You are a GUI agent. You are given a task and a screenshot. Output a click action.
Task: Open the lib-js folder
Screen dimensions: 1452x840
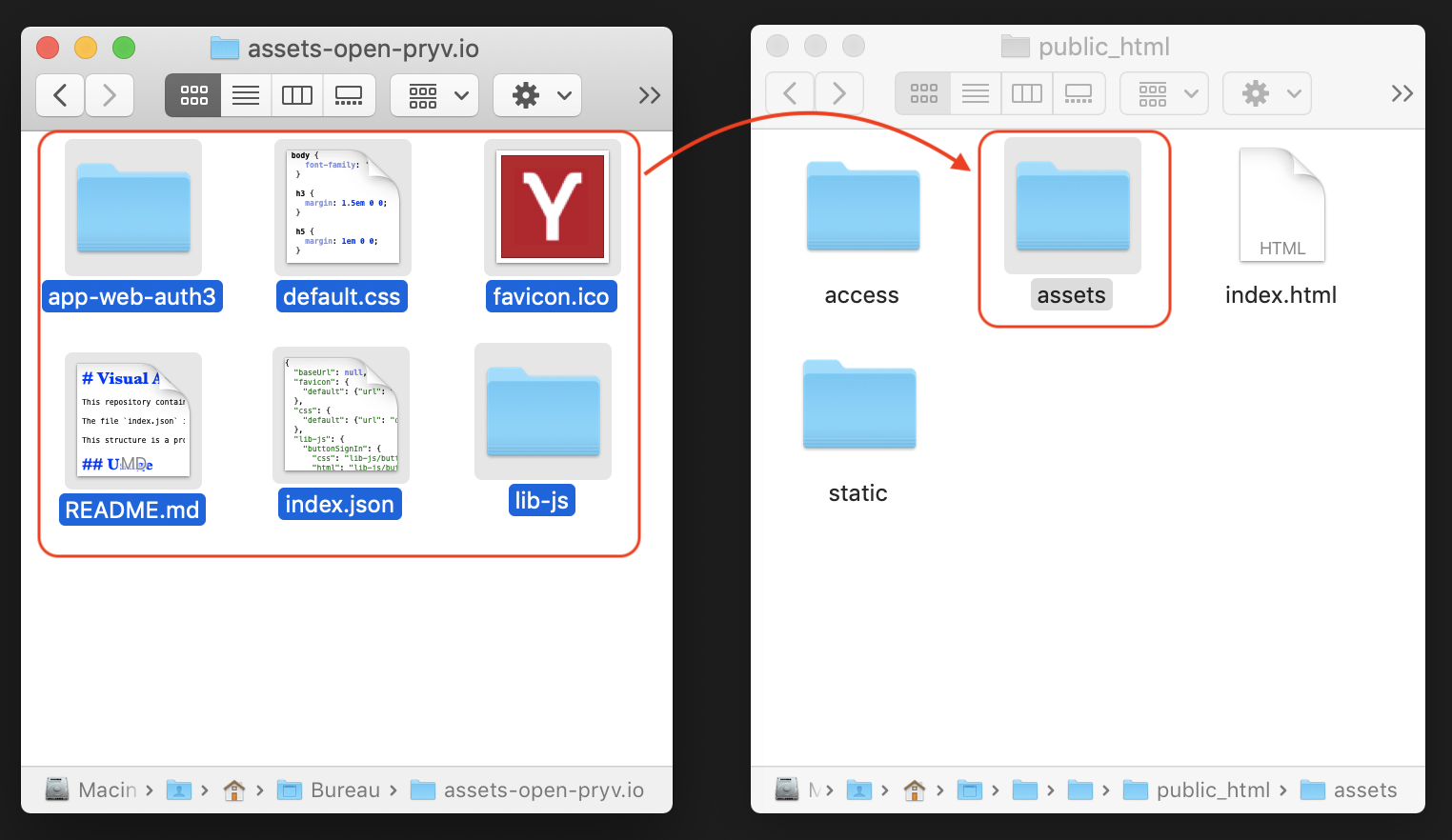click(543, 412)
